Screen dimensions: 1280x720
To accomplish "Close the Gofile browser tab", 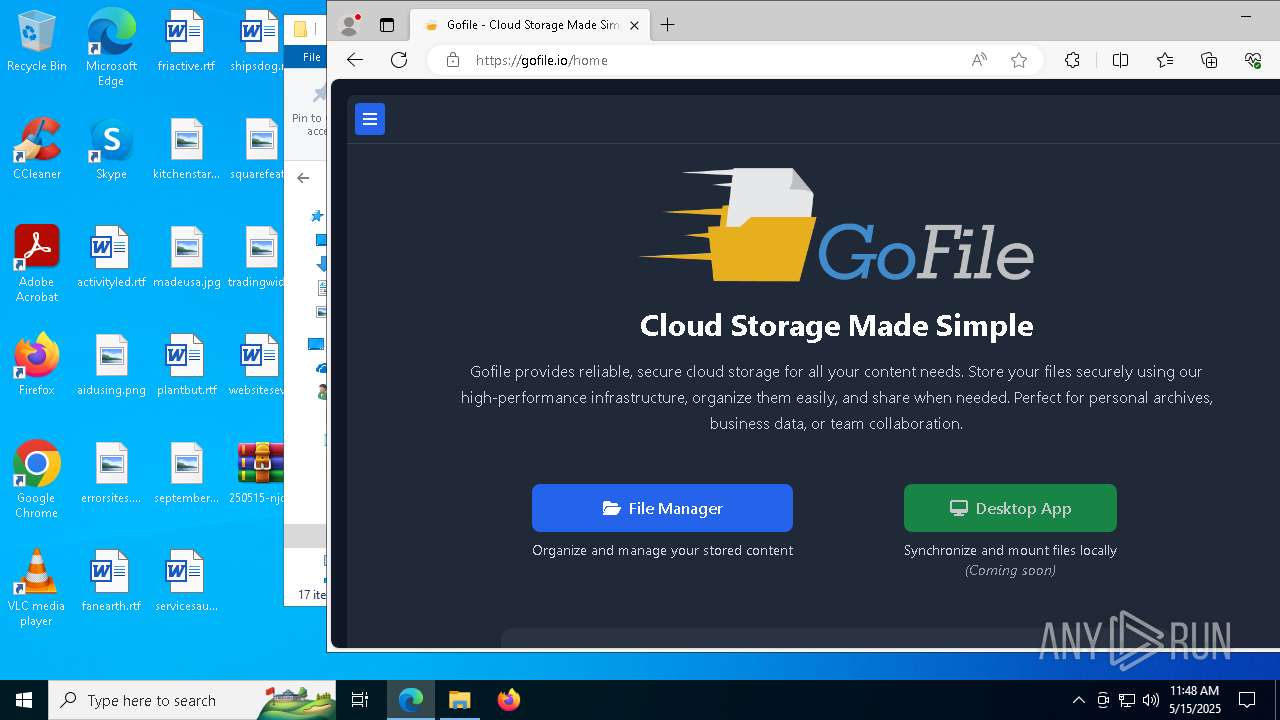I will pos(634,25).
